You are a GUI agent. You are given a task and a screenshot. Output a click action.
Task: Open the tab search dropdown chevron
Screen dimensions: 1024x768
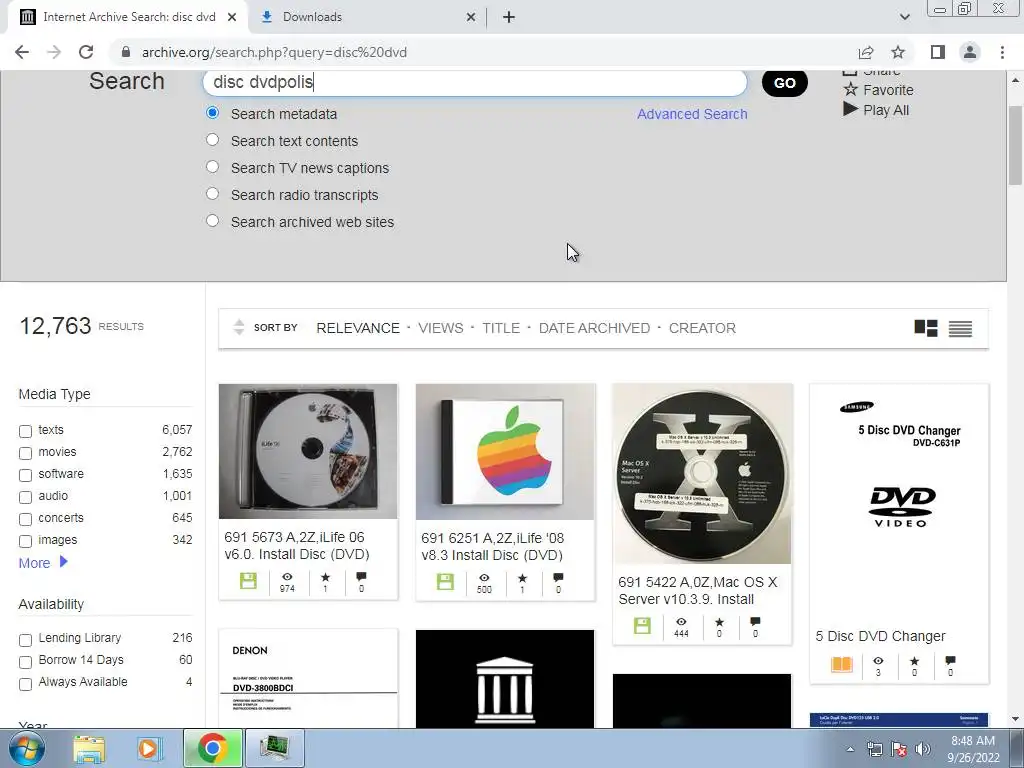pos(904,17)
